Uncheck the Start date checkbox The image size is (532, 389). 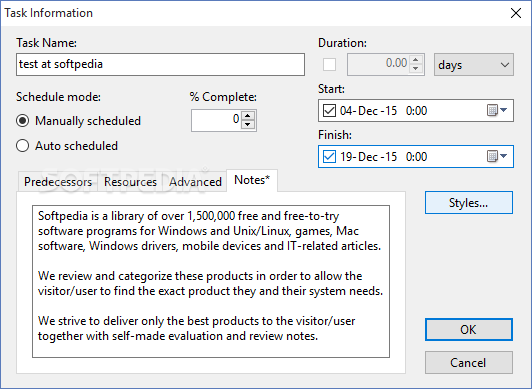pyautogui.click(x=329, y=111)
